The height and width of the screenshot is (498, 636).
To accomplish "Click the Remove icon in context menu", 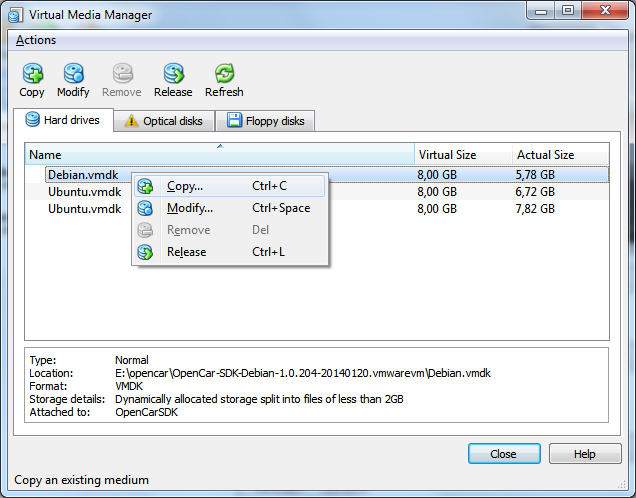I will [x=145, y=230].
